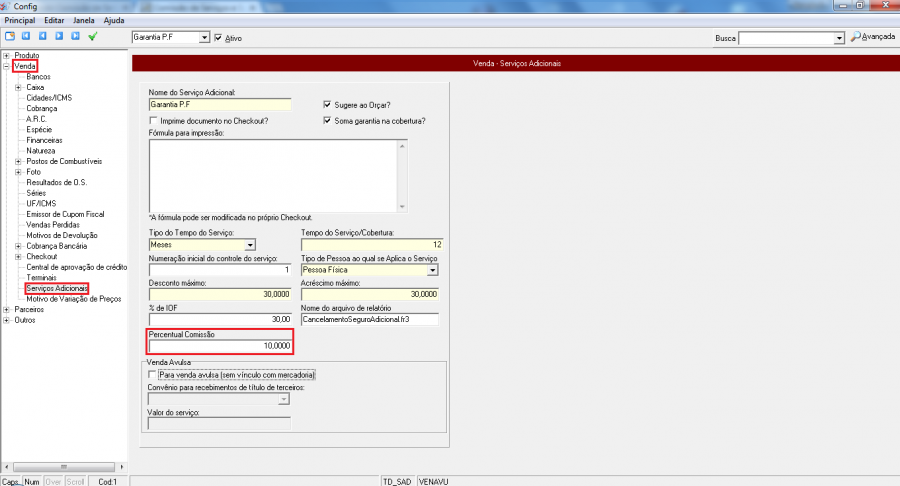The height and width of the screenshot is (486, 900).
Task: Click the new record toolbar icon
Action: pos(10,36)
